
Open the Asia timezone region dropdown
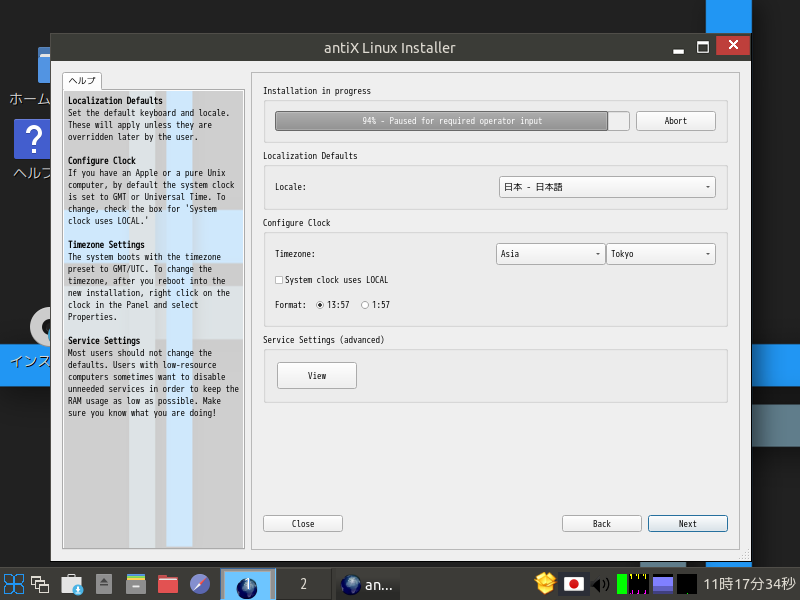coord(551,254)
